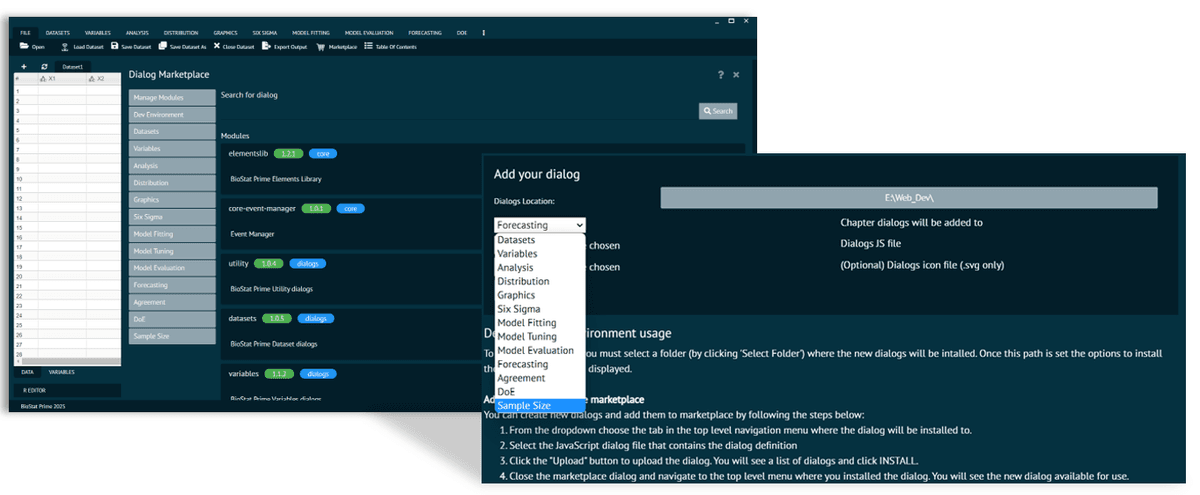Open the SIX SIGMA top menu tab
The height and width of the screenshot is (495, 1200).
coord(265,32)
